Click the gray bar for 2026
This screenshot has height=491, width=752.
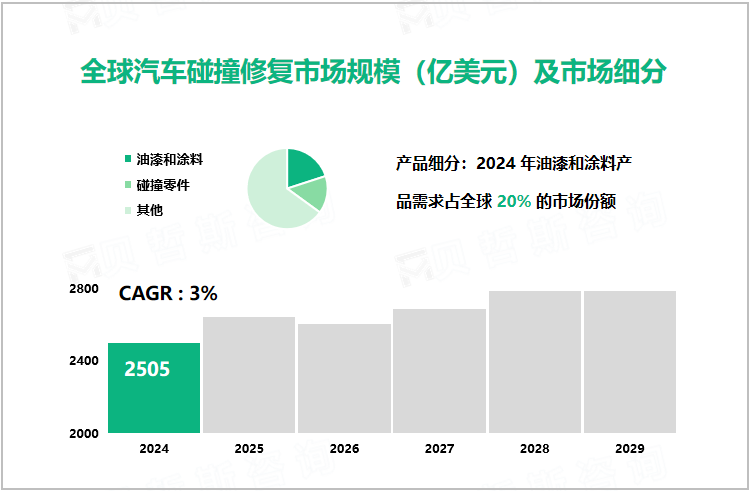pyautogui.click(x=344, y=378)
